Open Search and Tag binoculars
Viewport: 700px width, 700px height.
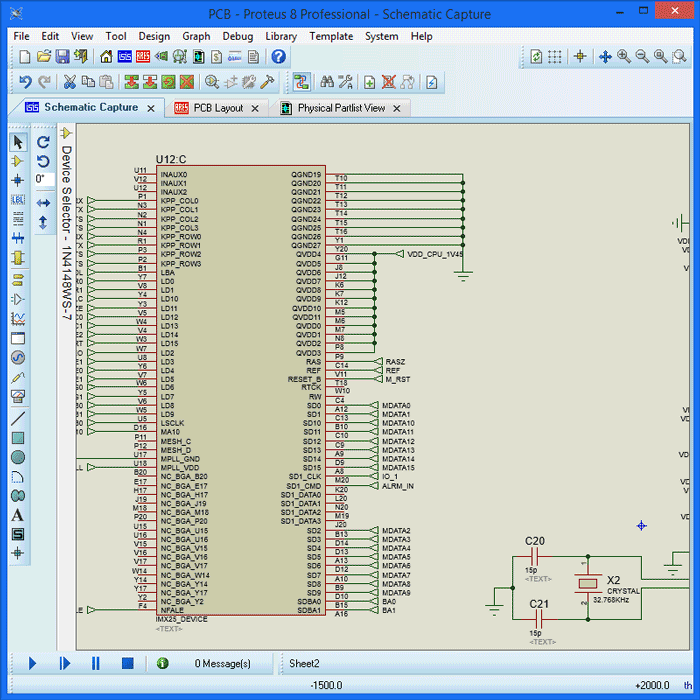pos(327,82)
